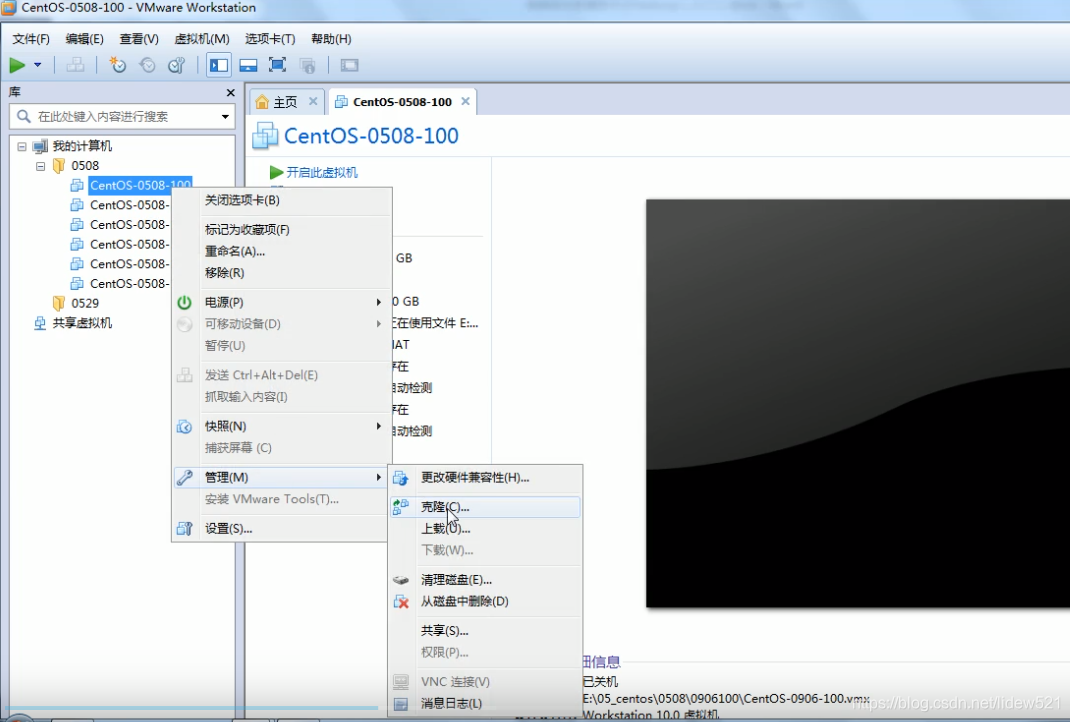1070x722 pixels.
Task: Open the 帮助(H) menu
Action: pyautogui.click(x=331, y=39)
